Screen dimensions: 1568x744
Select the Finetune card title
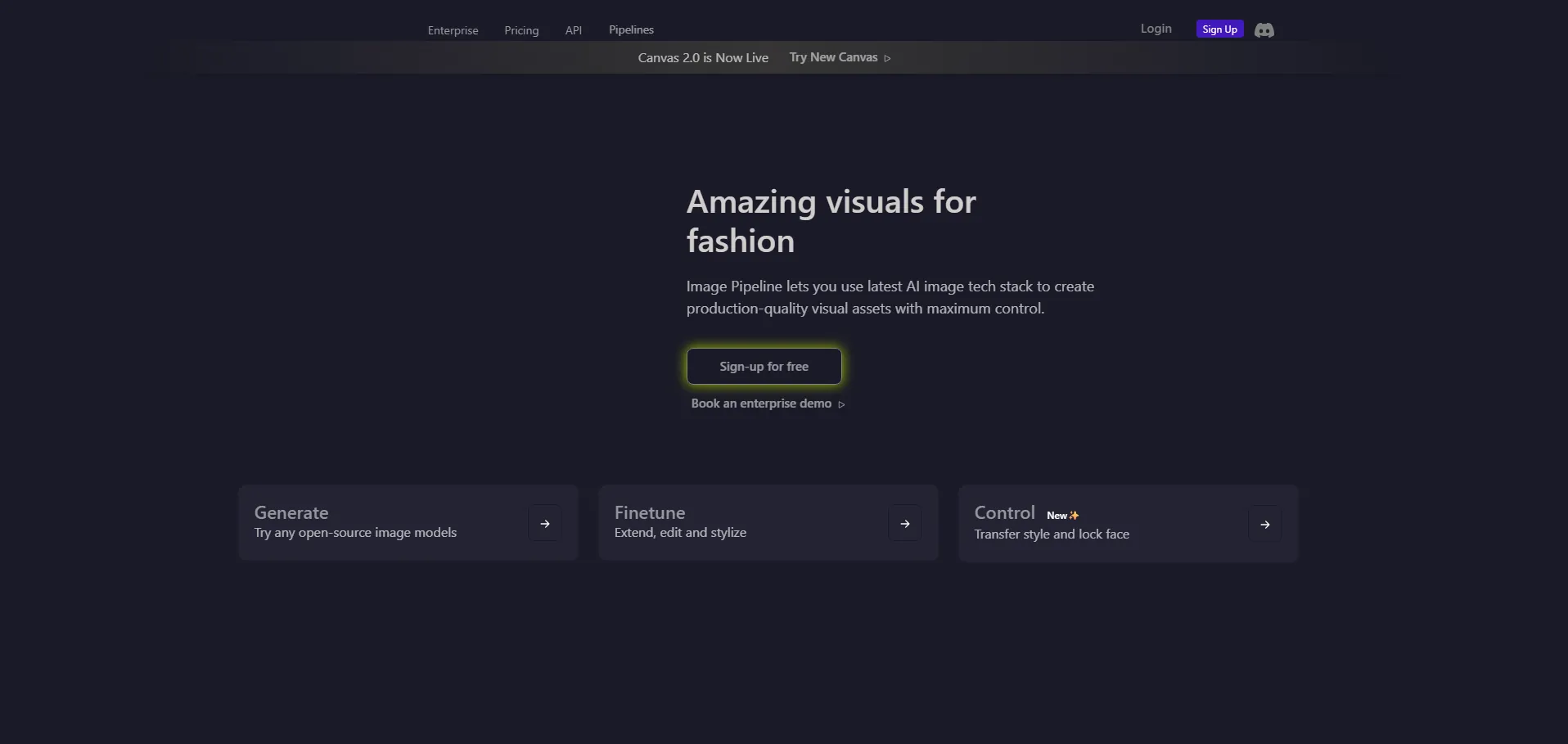tap(650, 512)
